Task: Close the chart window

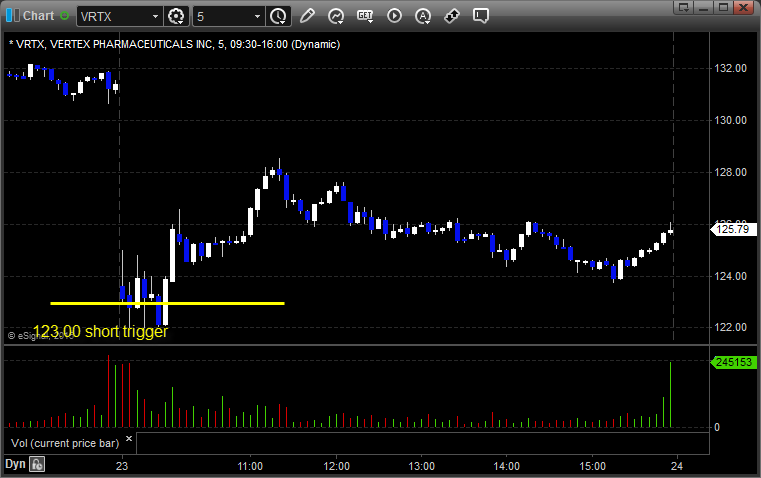Action: coord(744,7)
